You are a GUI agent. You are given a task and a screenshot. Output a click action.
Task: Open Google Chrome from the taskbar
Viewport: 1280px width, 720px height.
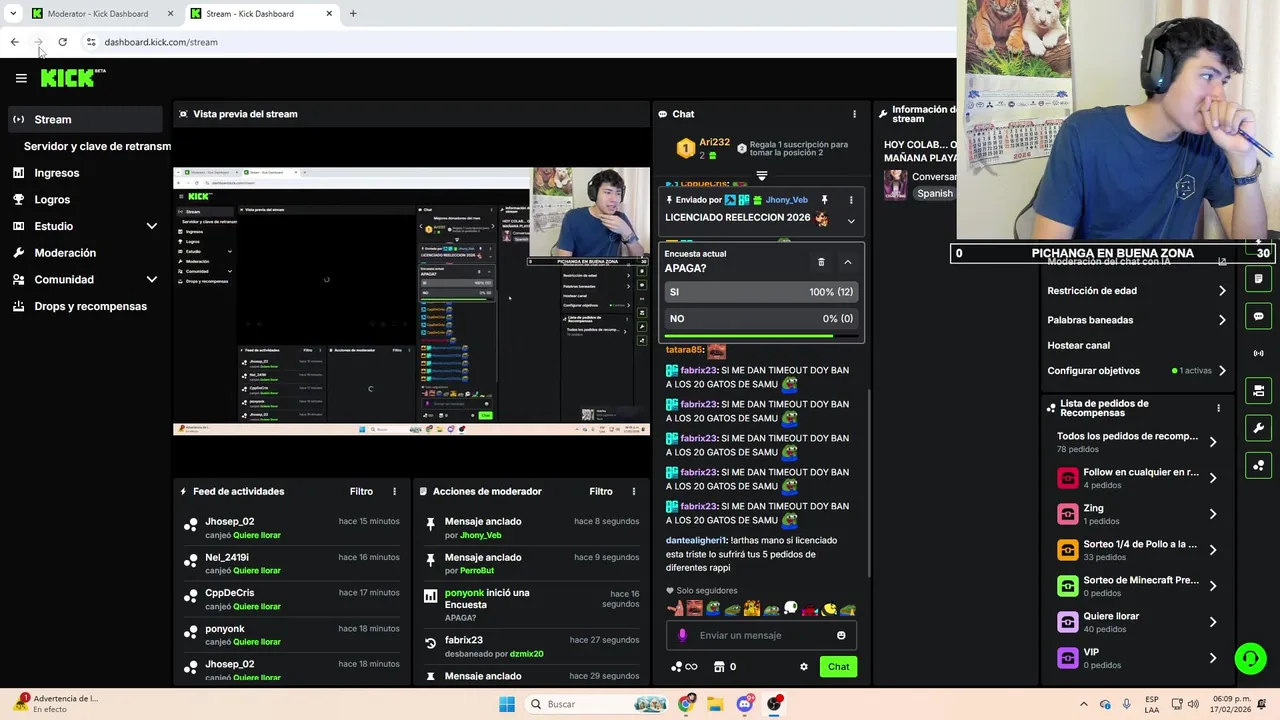click(686, 704)
